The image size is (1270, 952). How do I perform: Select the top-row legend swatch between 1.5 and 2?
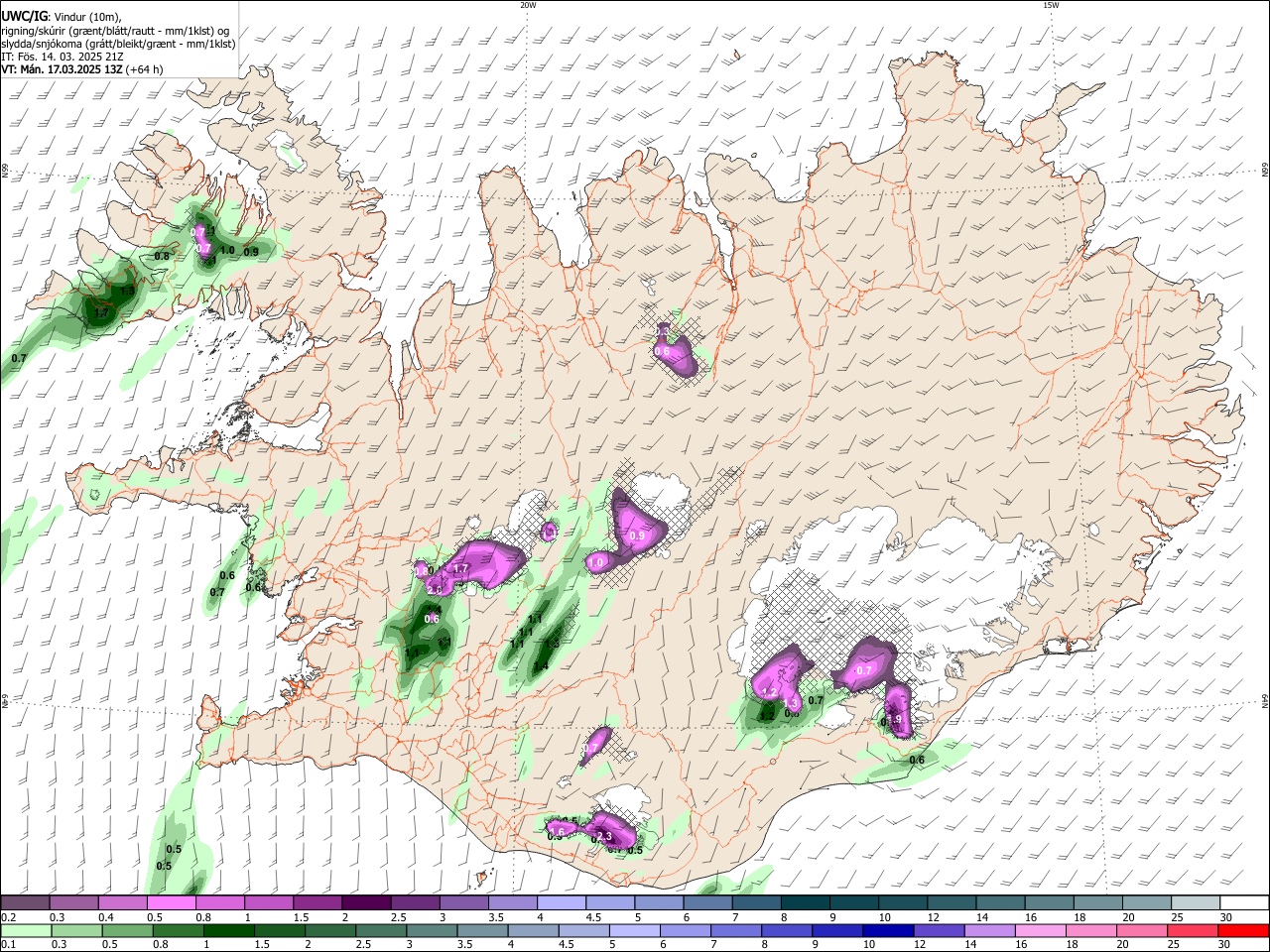(318, 903)
